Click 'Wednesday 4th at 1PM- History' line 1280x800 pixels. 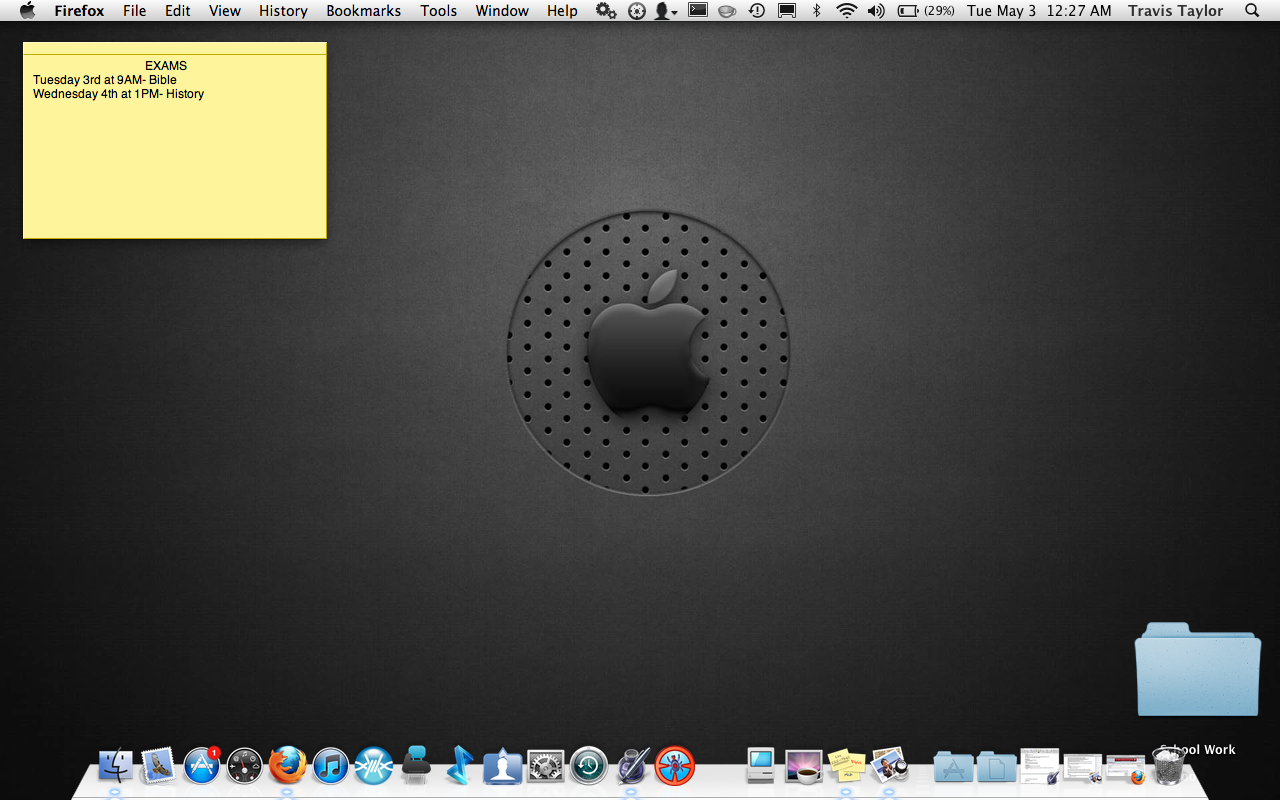point(118,94)
